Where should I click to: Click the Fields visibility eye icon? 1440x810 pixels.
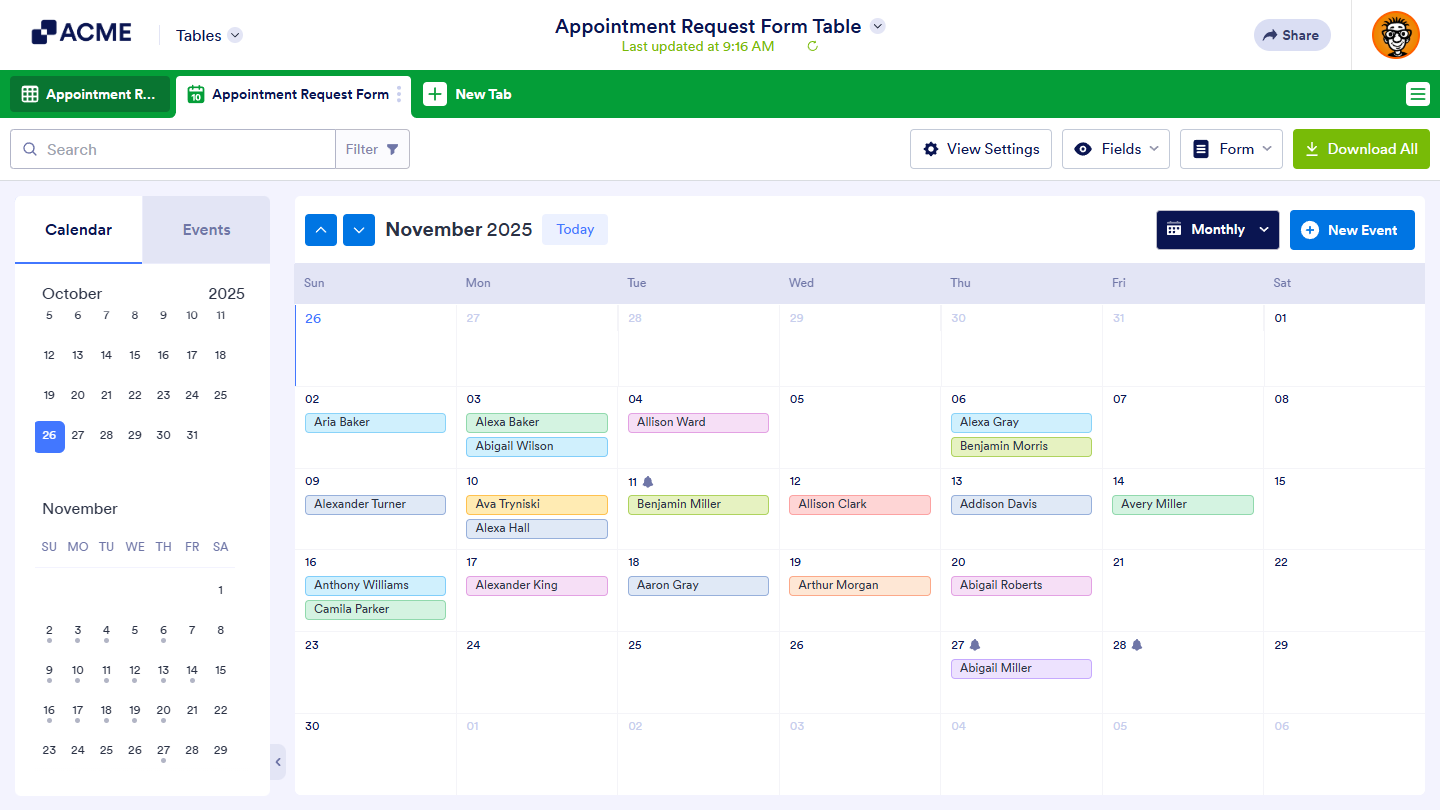coord(1083,148)
